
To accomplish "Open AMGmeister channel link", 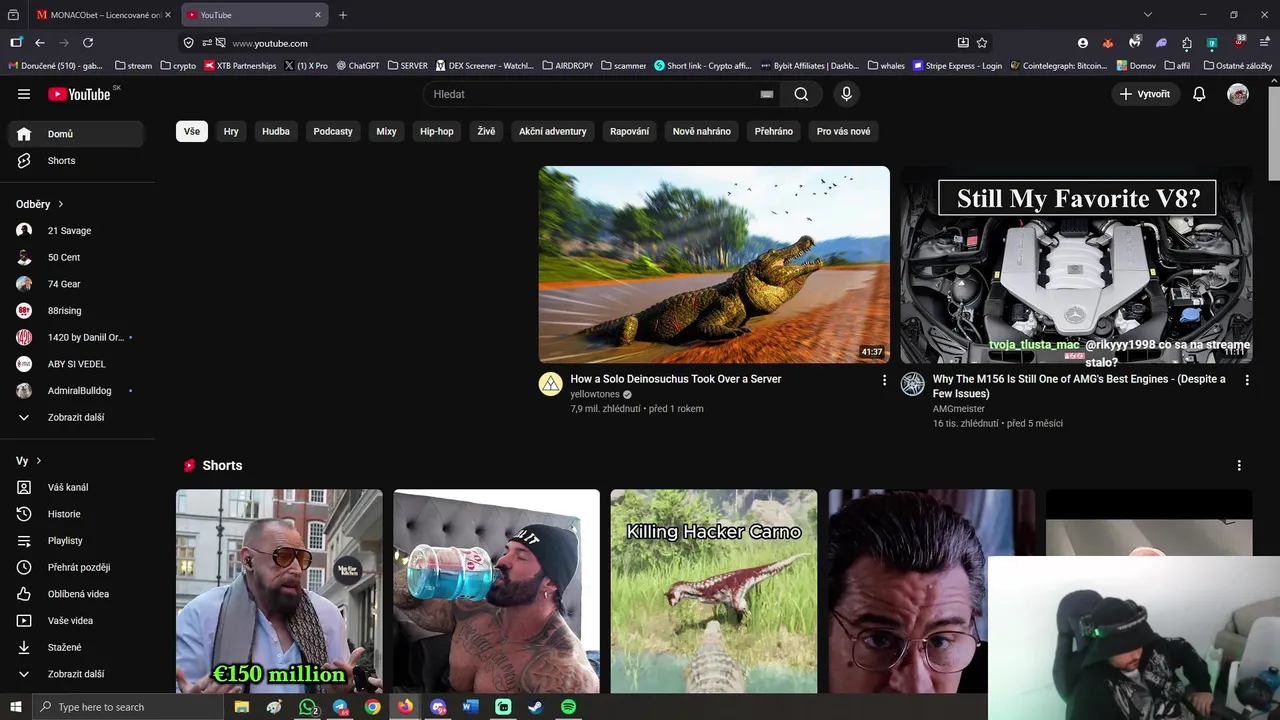I will click(x=959, y=409).
